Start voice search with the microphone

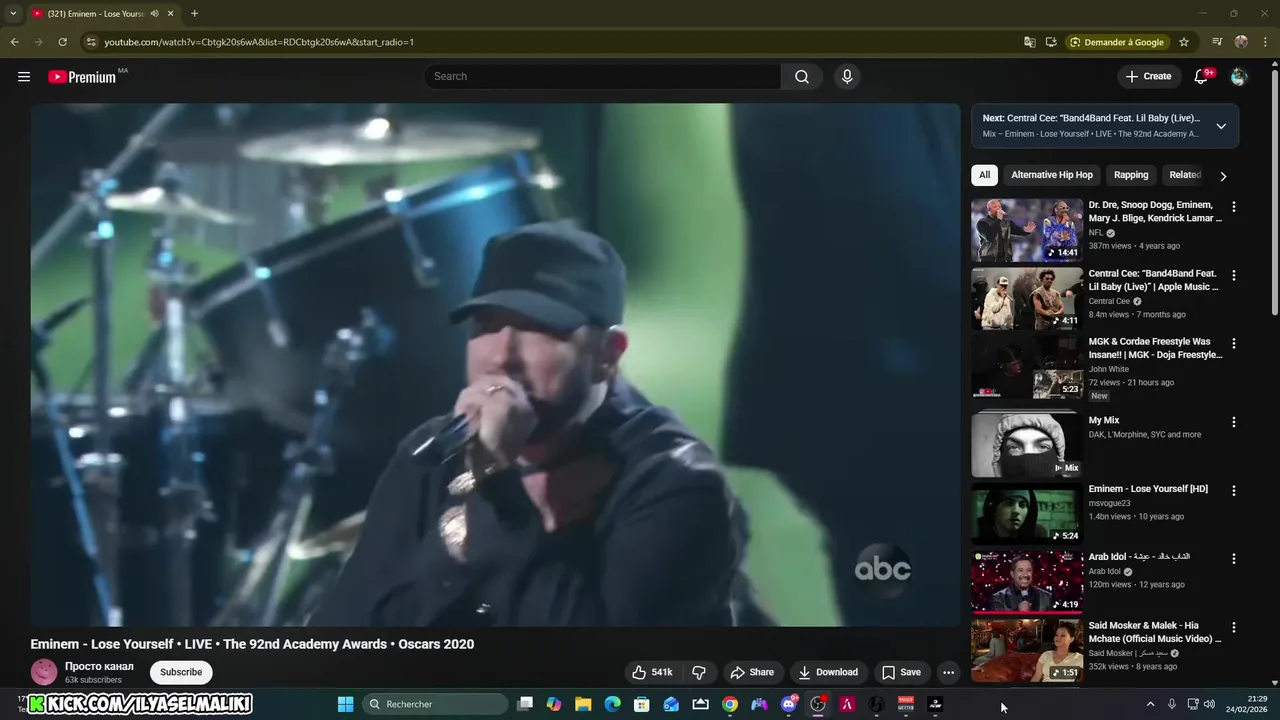[847, 77]
